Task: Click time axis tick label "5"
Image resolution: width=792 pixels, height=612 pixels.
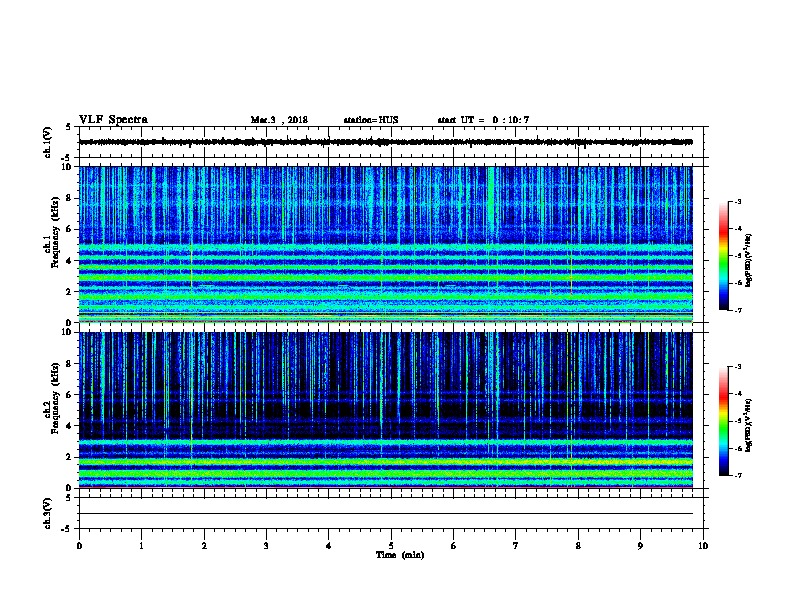Action: [391, 546]
